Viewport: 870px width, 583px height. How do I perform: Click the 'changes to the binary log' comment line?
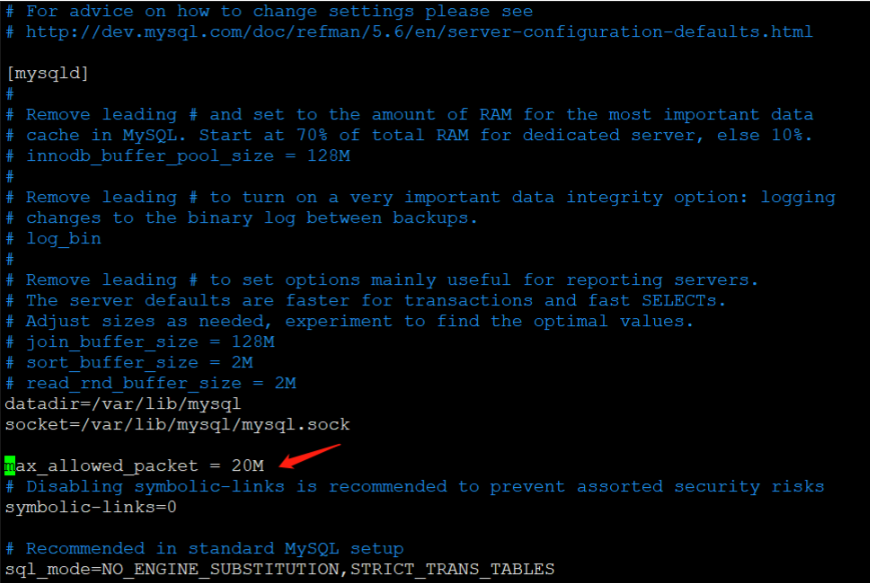coord(241,218)
